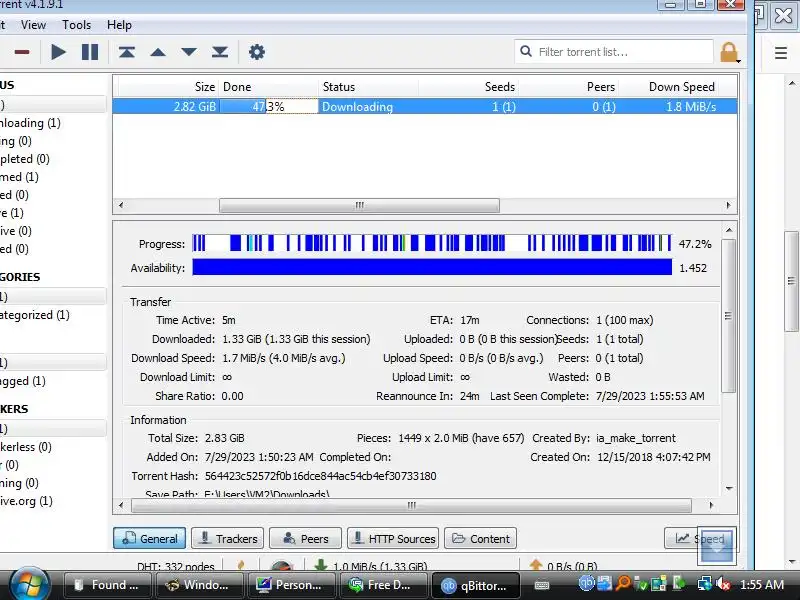Click the pieces Progress bar
Image resolution: width=800 pixels, height=600 pixels.
tap(432, 243)
